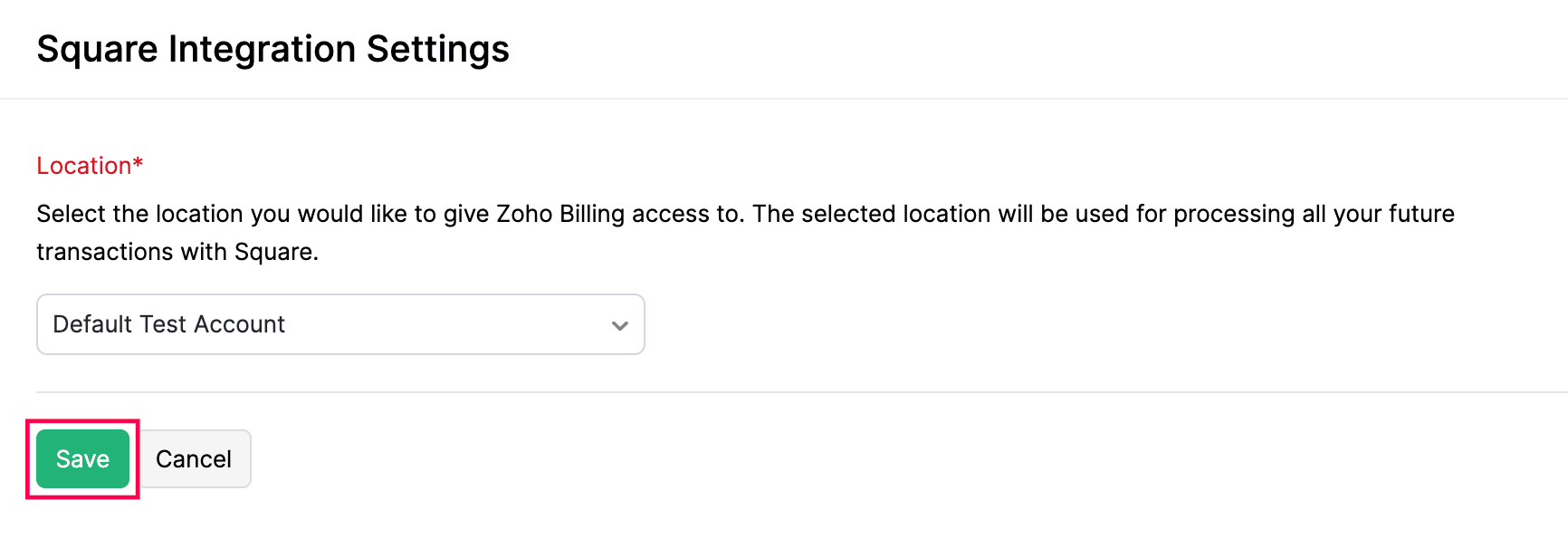Click the word Square in the heading
The image size is (1568, 558).
(x=97, y=50)
